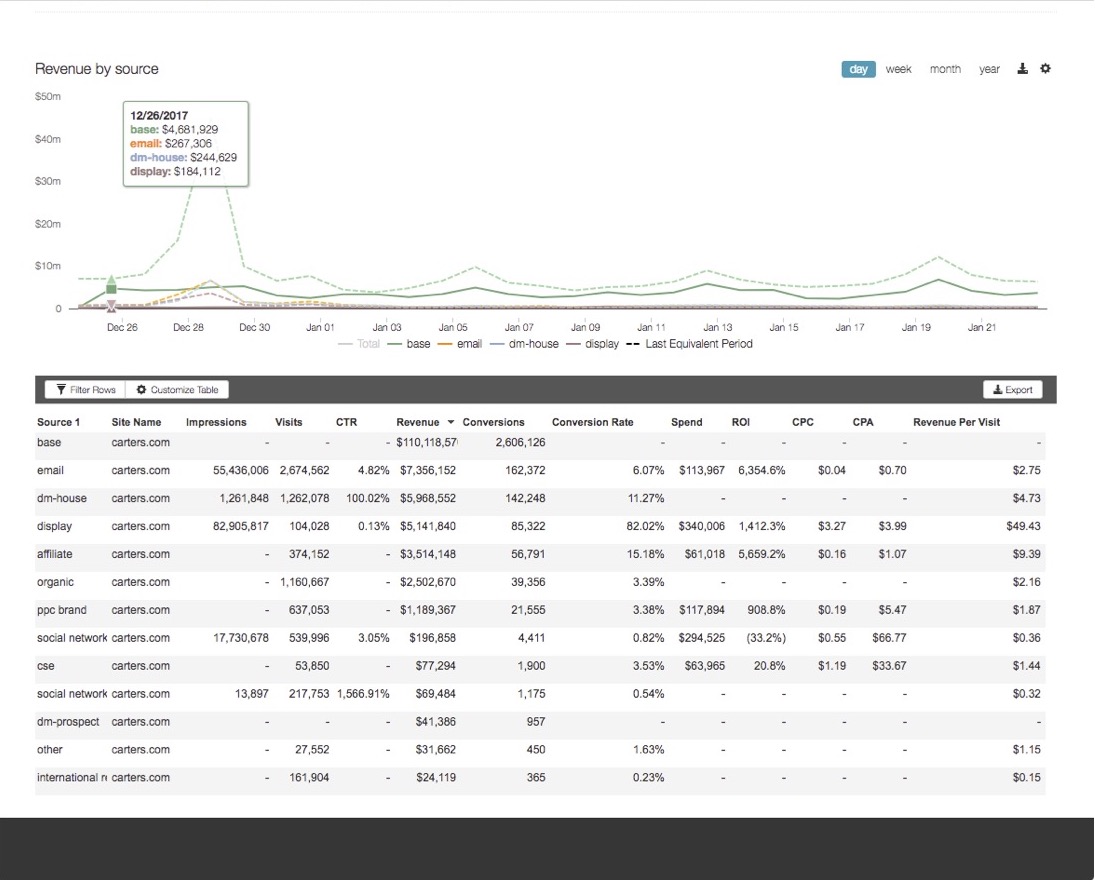Select the dm-house source row label

(x=62, y=498)
